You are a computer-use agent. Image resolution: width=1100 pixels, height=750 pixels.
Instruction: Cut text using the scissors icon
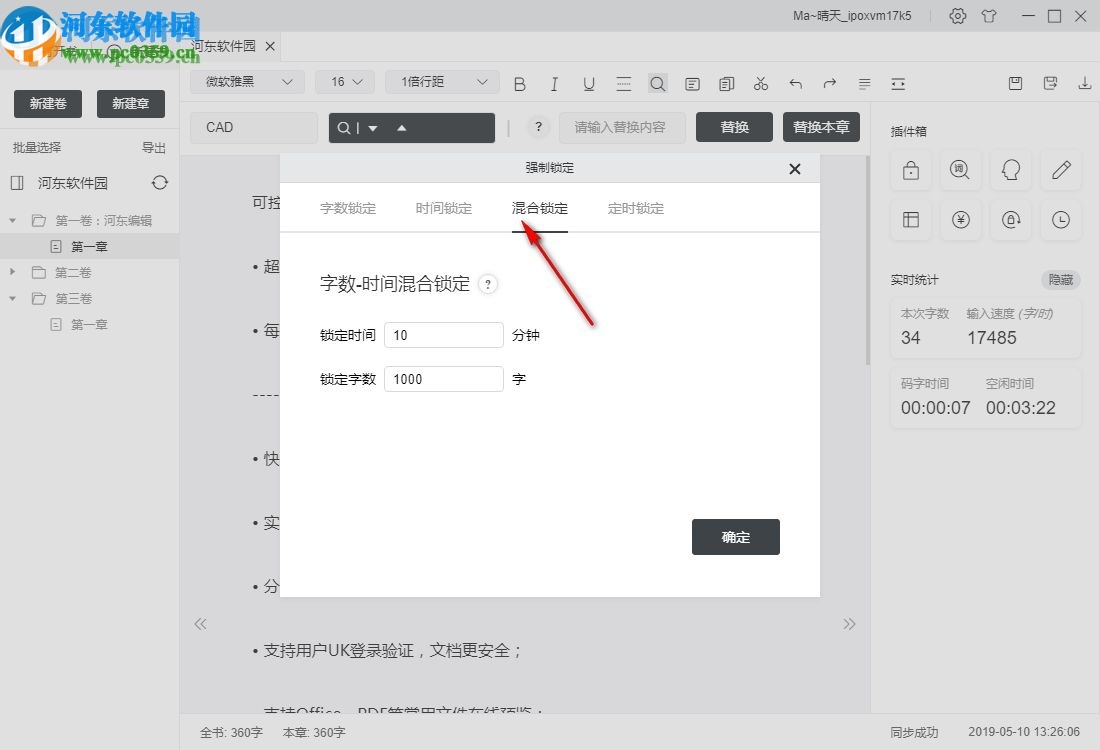coord(761,84)
